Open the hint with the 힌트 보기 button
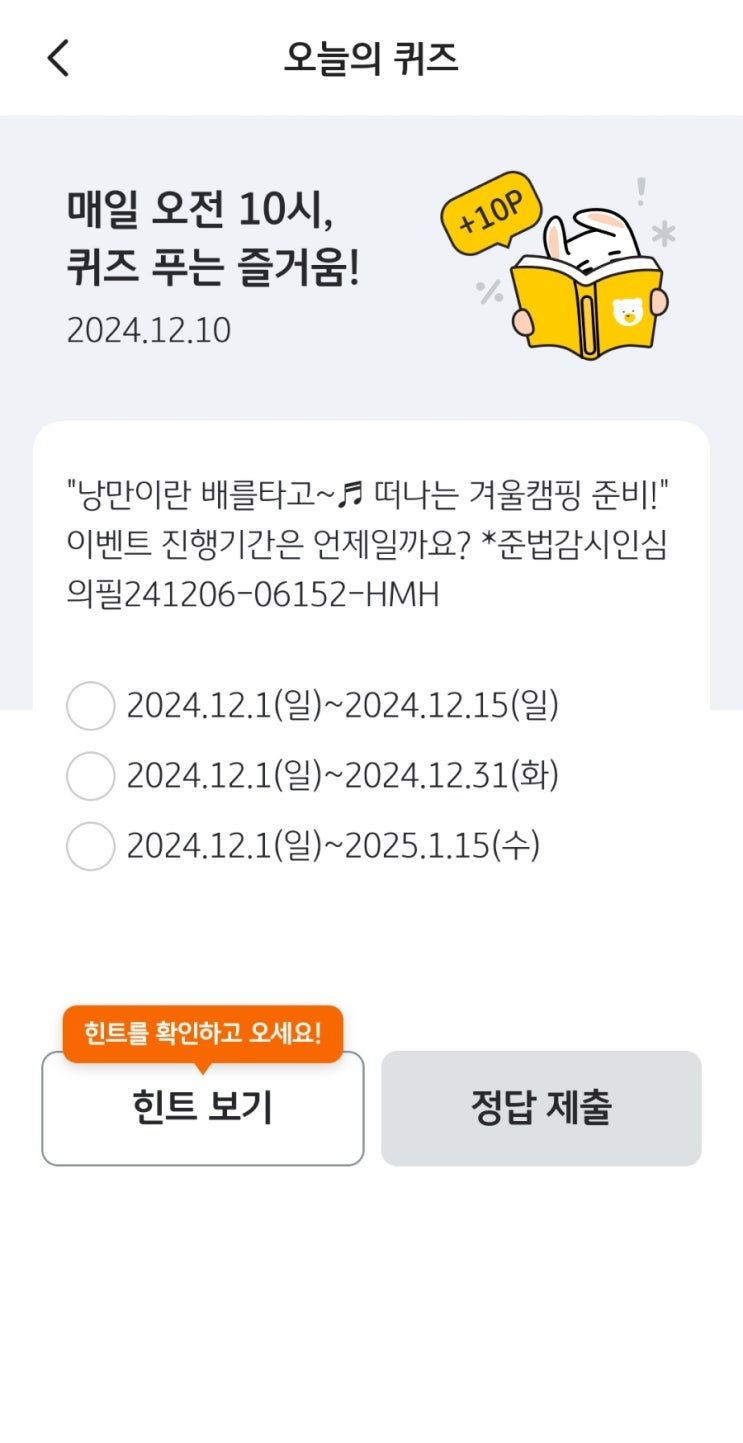 coord(202,1108)
